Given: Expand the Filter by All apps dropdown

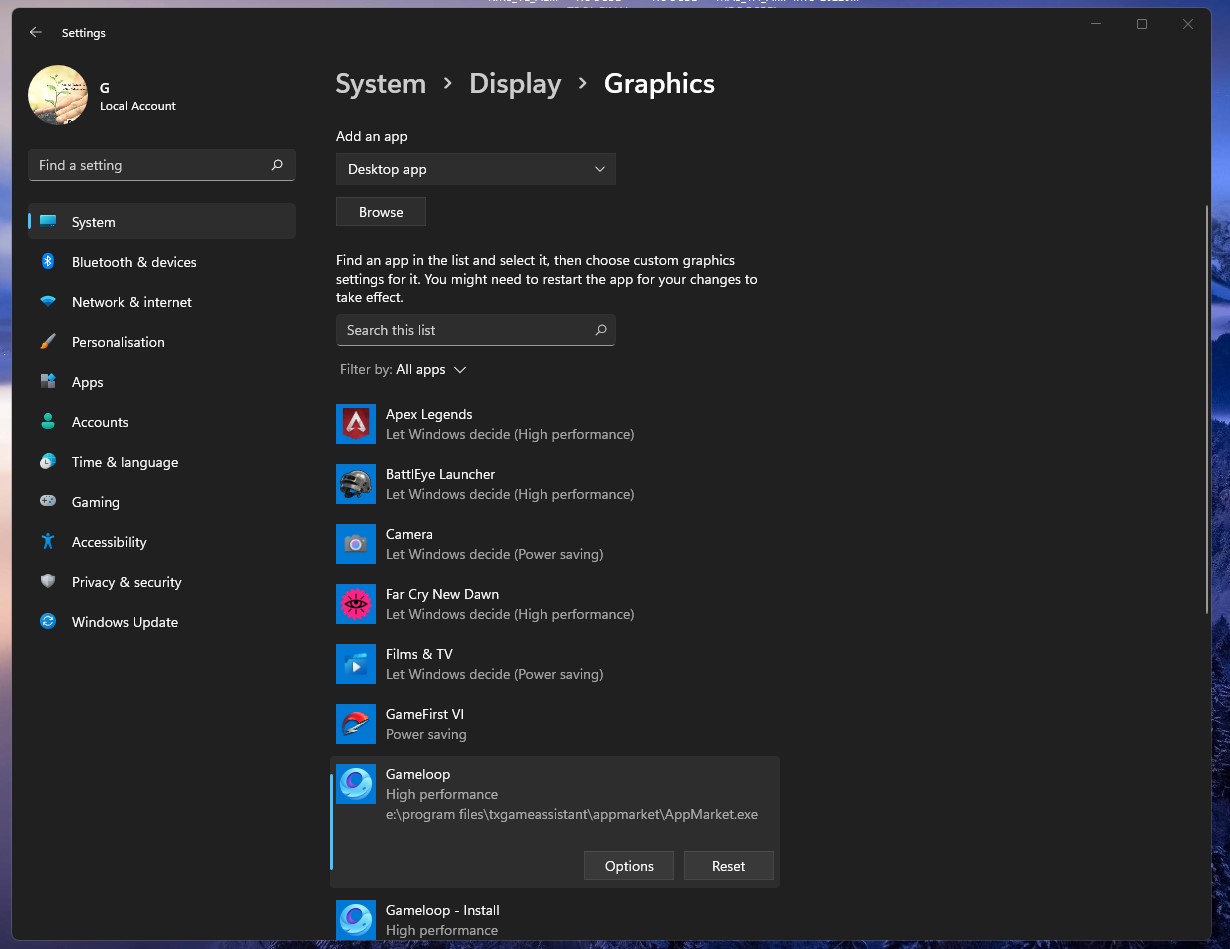Looking at the screenshot, I should 403,369.
